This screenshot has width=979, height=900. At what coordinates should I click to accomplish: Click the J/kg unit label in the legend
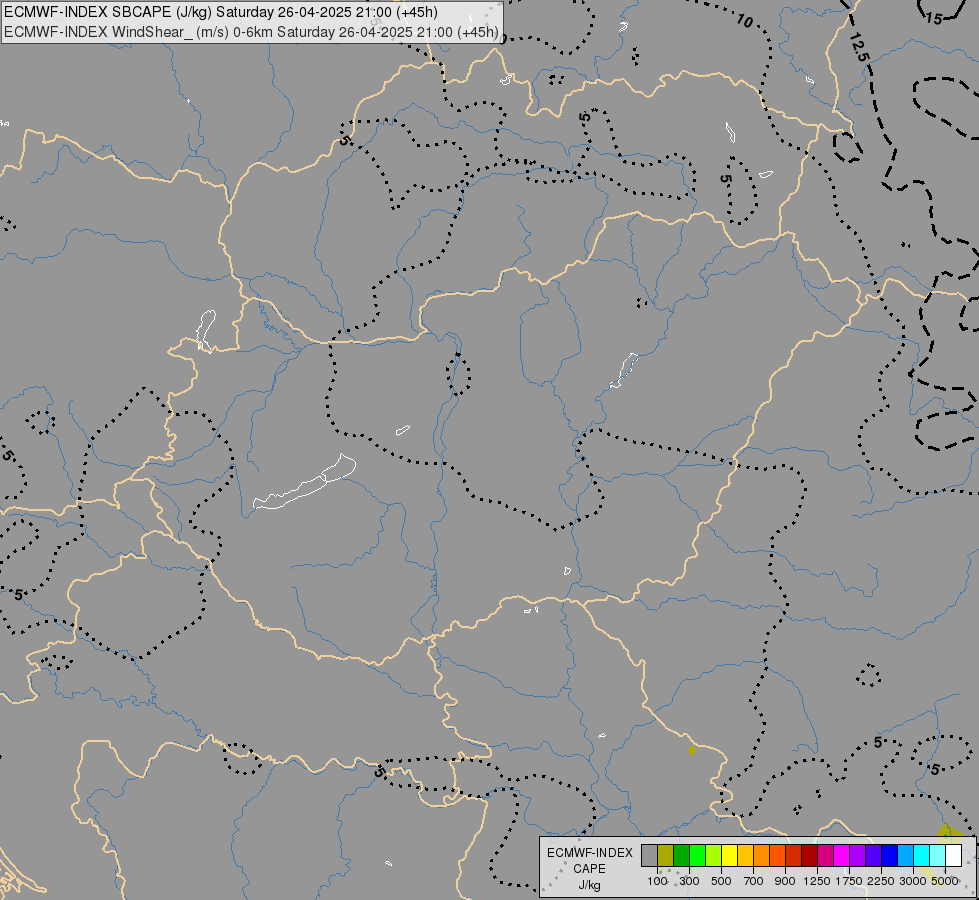click(589, 885)
